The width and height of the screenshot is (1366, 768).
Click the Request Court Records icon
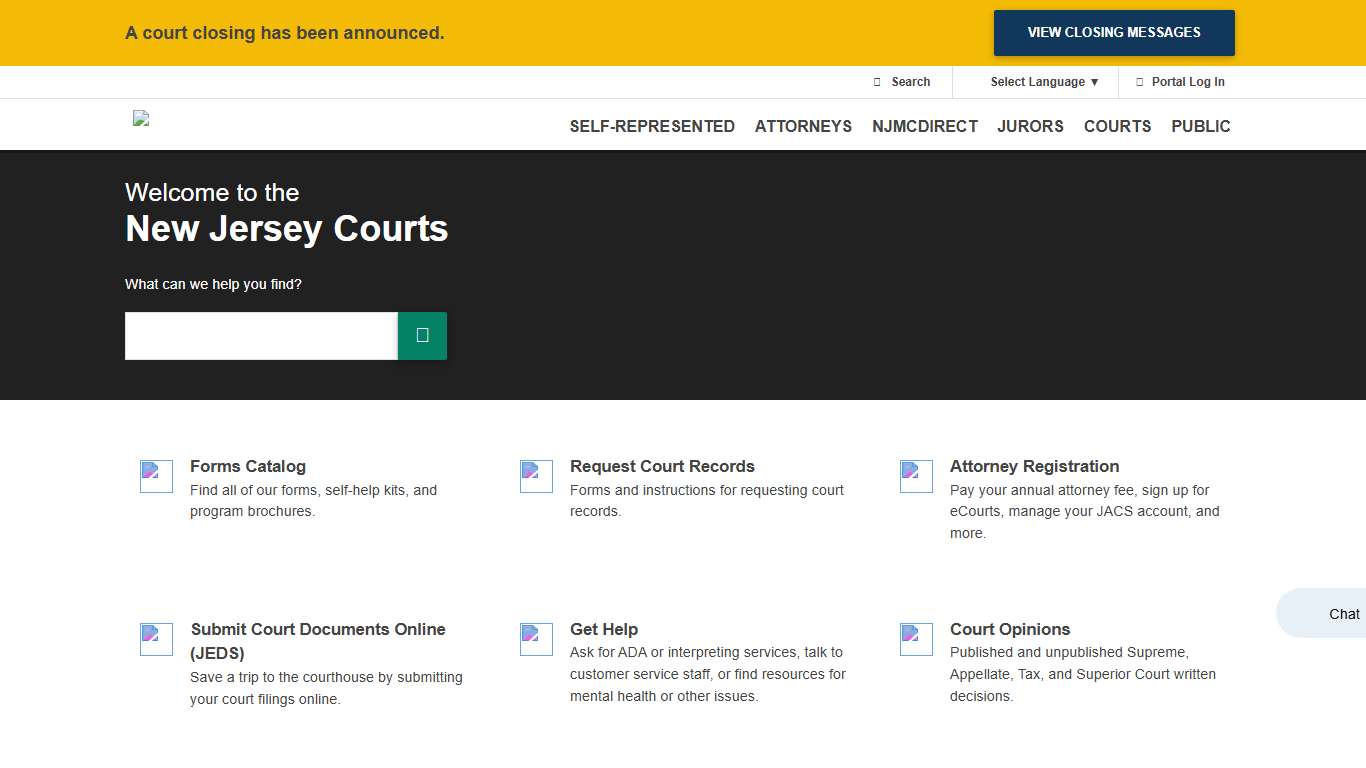(x=536, y=476)
